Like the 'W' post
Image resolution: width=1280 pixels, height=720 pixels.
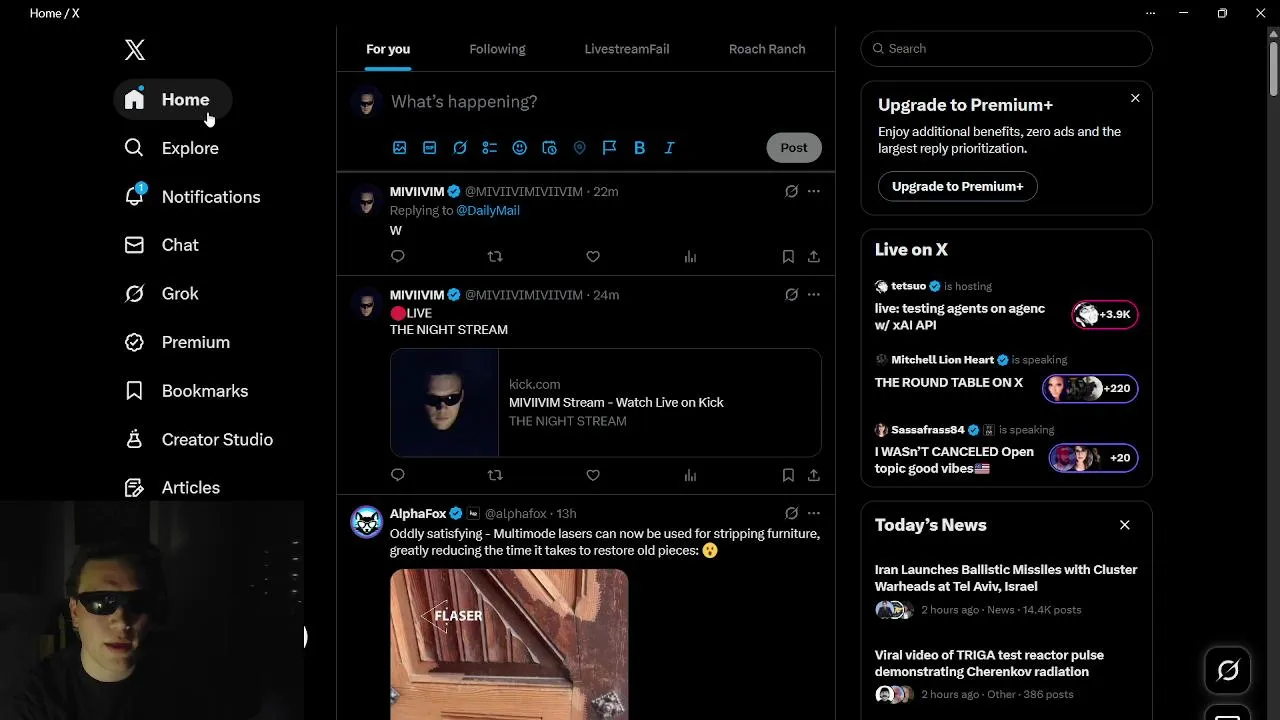tap(593, 257)
